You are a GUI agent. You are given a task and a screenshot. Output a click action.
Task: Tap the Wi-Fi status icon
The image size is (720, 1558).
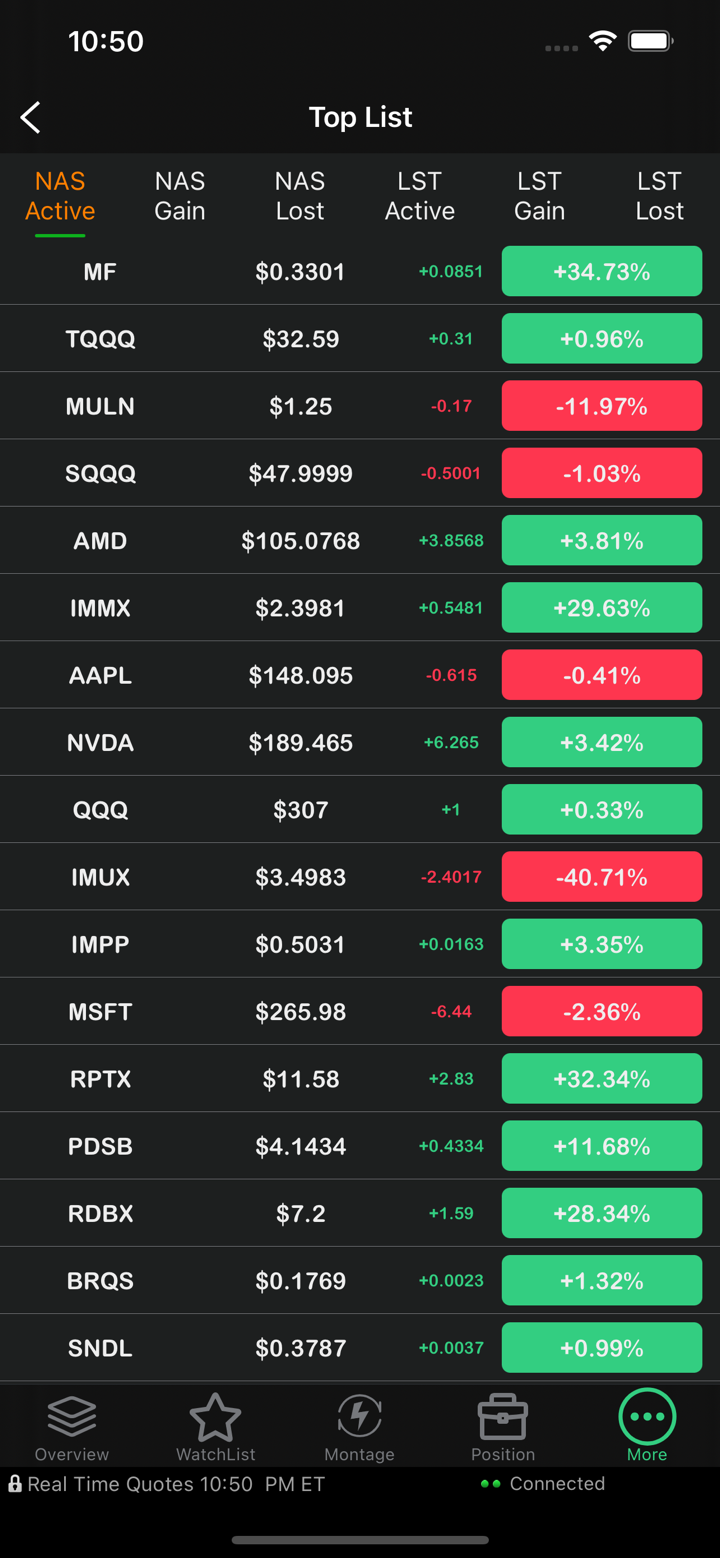pyautogui.click(x=602, y=41)
